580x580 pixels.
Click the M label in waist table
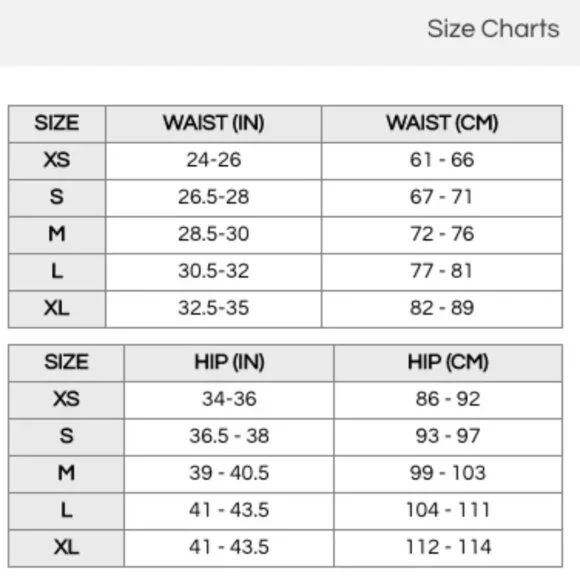[57, 234]
